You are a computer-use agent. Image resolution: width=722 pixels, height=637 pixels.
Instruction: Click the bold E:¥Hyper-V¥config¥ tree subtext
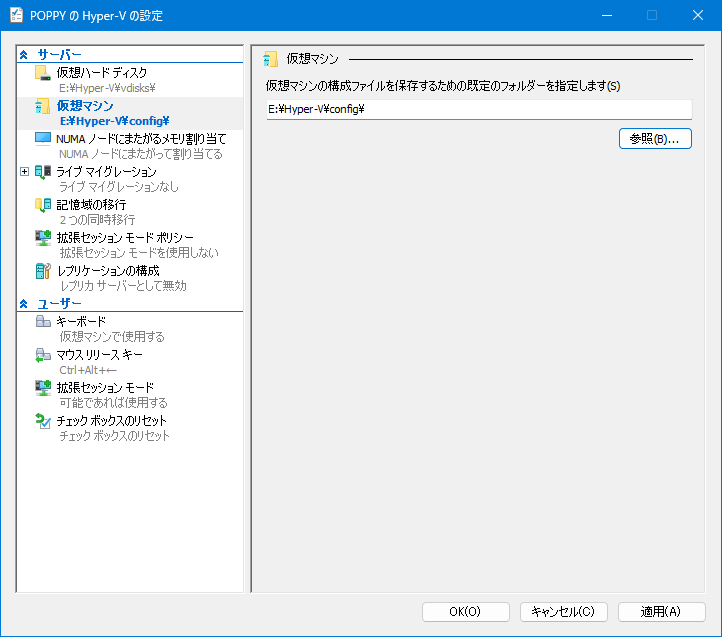coord(115,121)
